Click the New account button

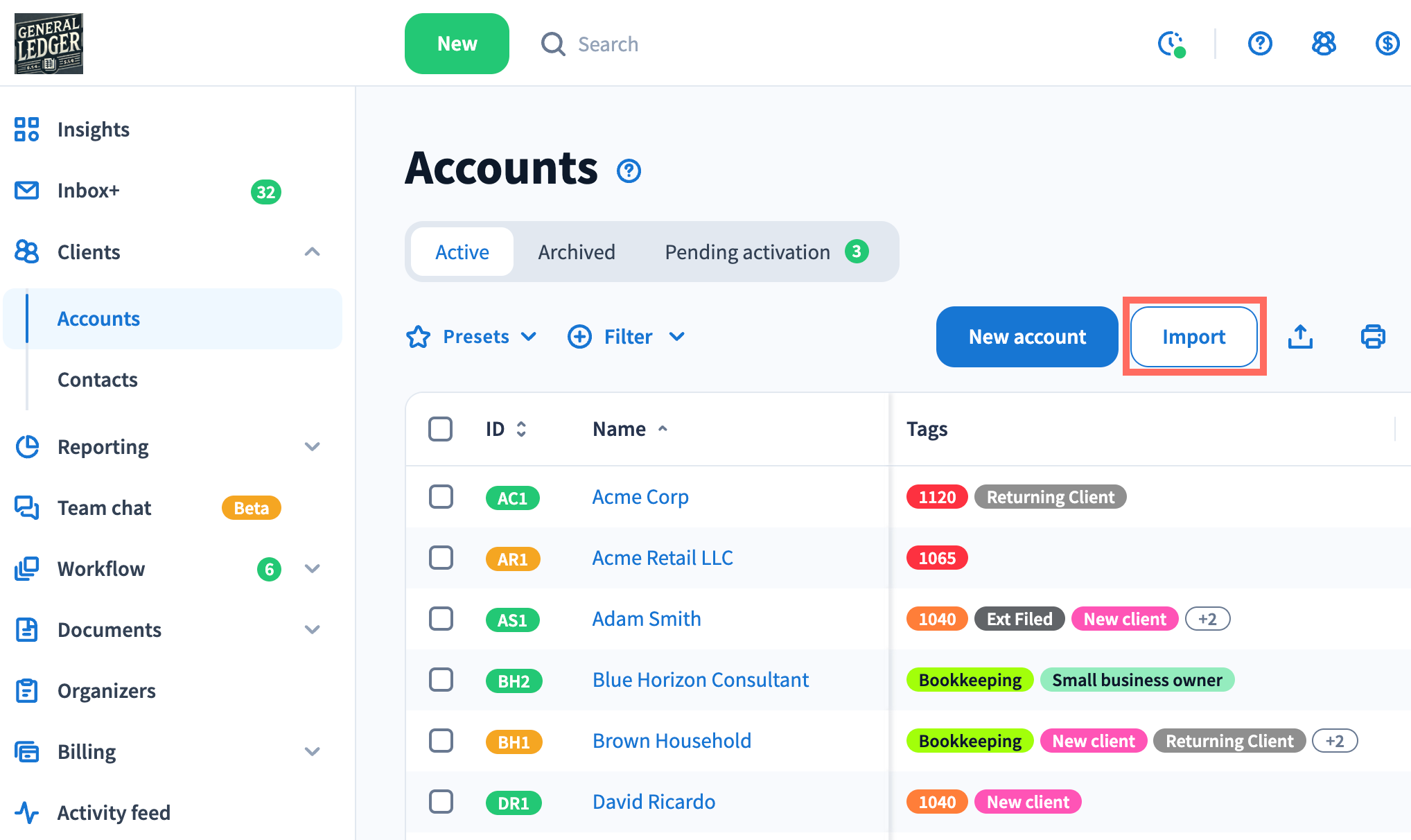click(1026, 337)
